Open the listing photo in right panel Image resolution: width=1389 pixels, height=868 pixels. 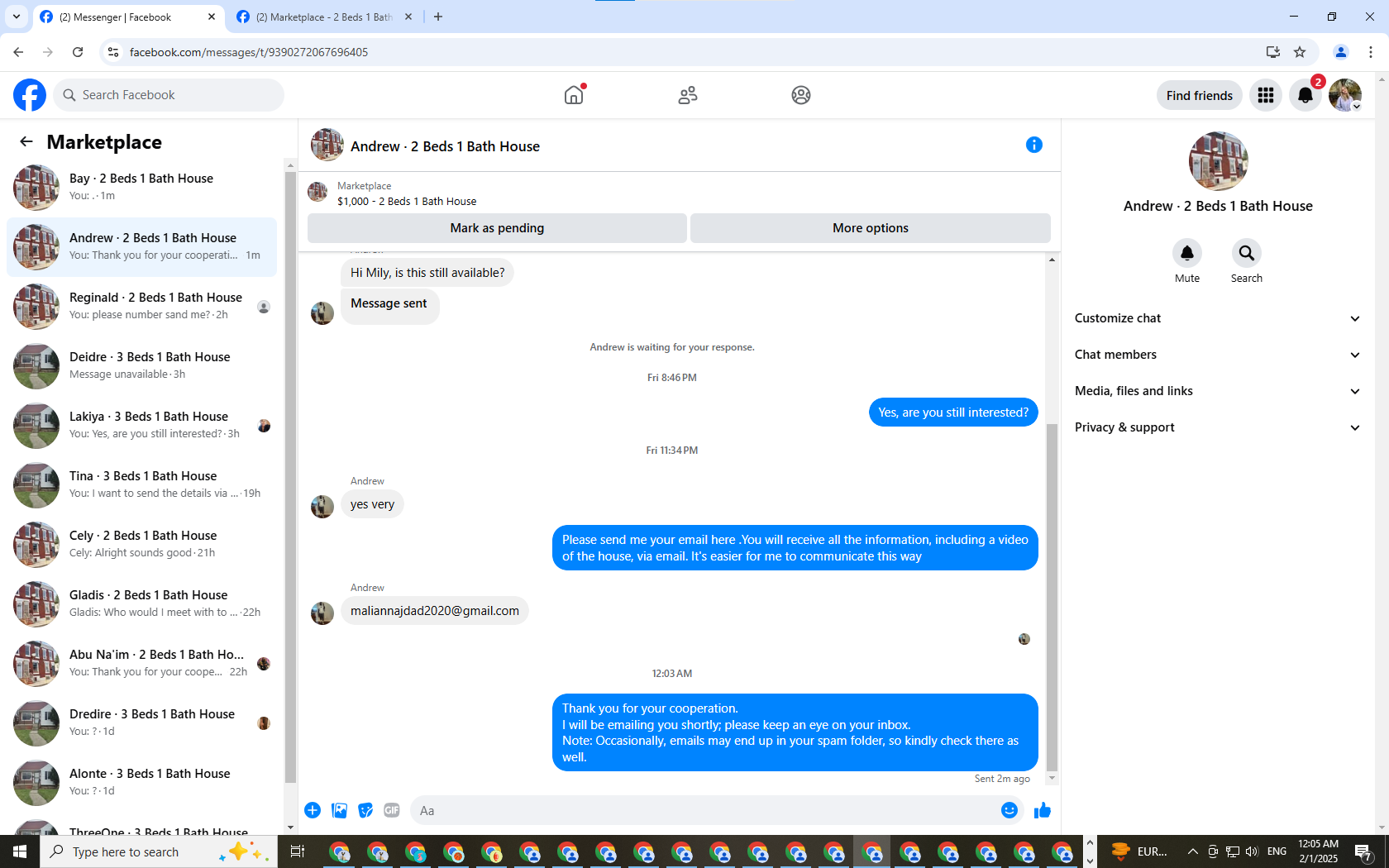(x=1218, y=161)
